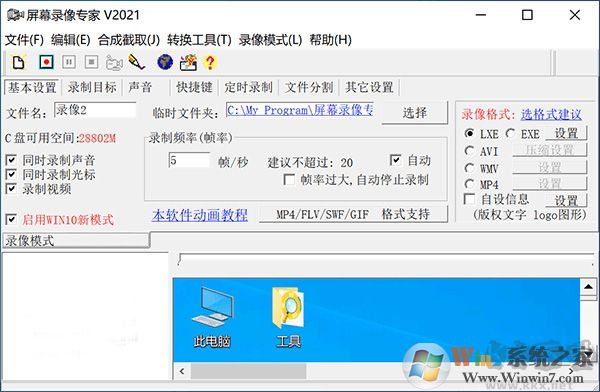
Task: Click the preview horizontal scrollbar thumb
Action: tap(249, 371)
